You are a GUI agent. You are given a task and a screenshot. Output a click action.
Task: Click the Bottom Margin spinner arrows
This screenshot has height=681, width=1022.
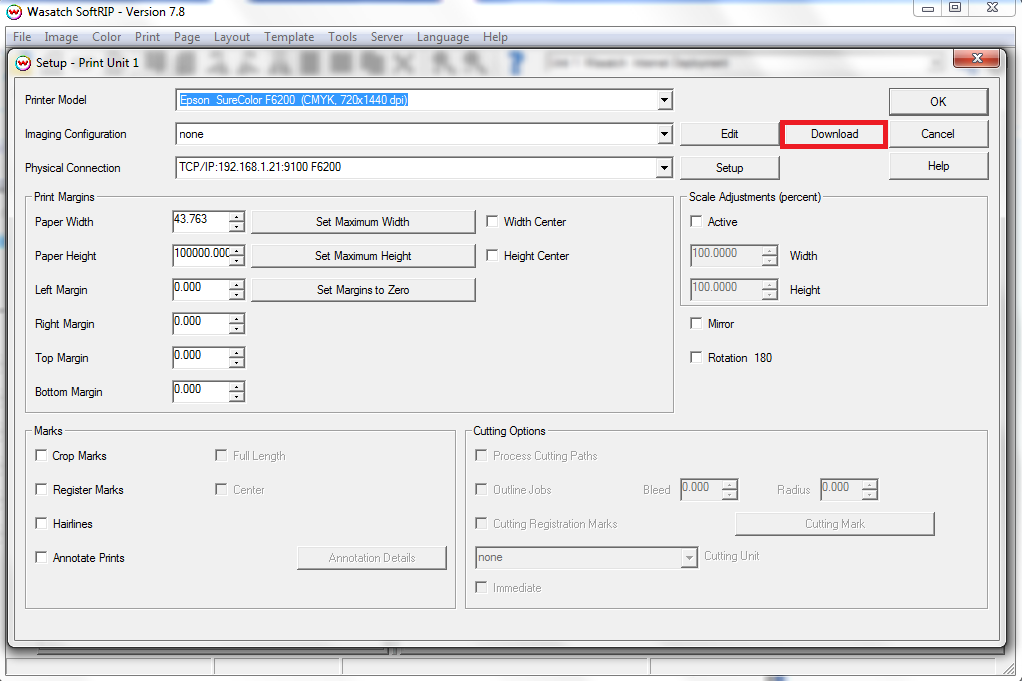[237, 391]
